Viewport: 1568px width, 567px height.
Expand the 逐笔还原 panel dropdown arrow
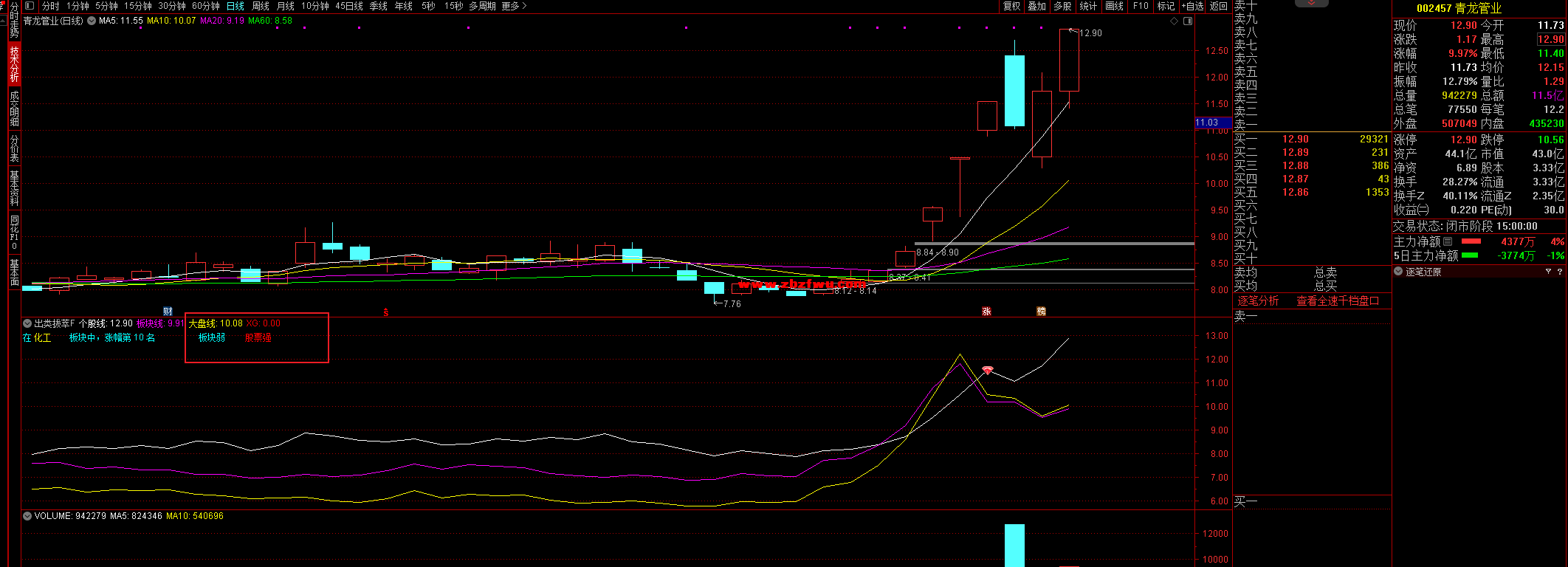1398,272
